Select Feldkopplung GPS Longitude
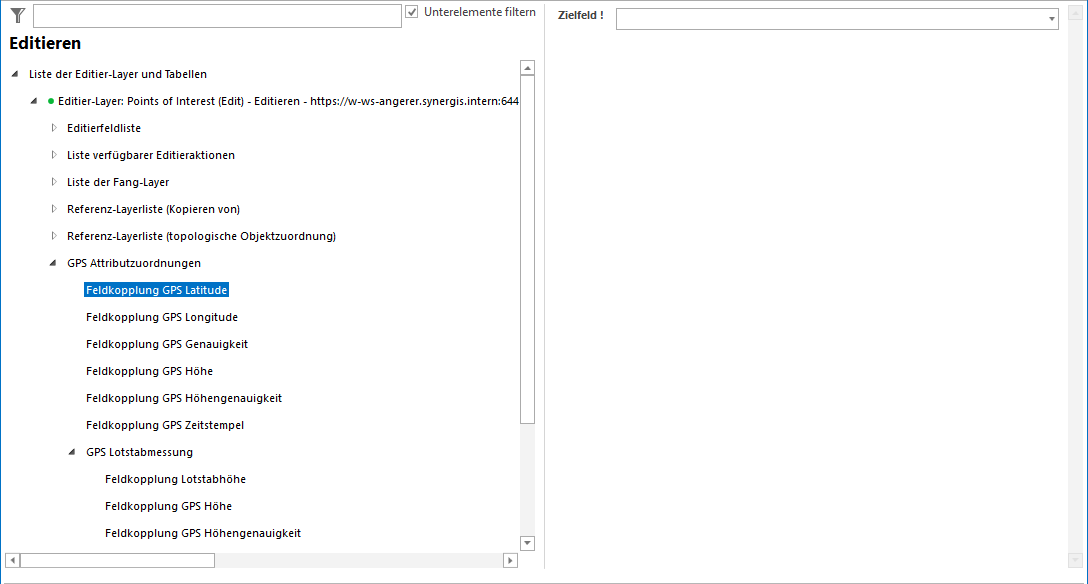1088x584 pixels. tap(162, 317)
